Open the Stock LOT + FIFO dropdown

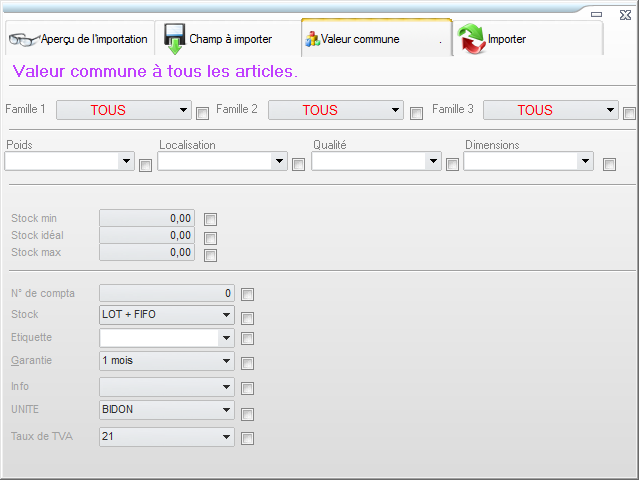[227, 315]
